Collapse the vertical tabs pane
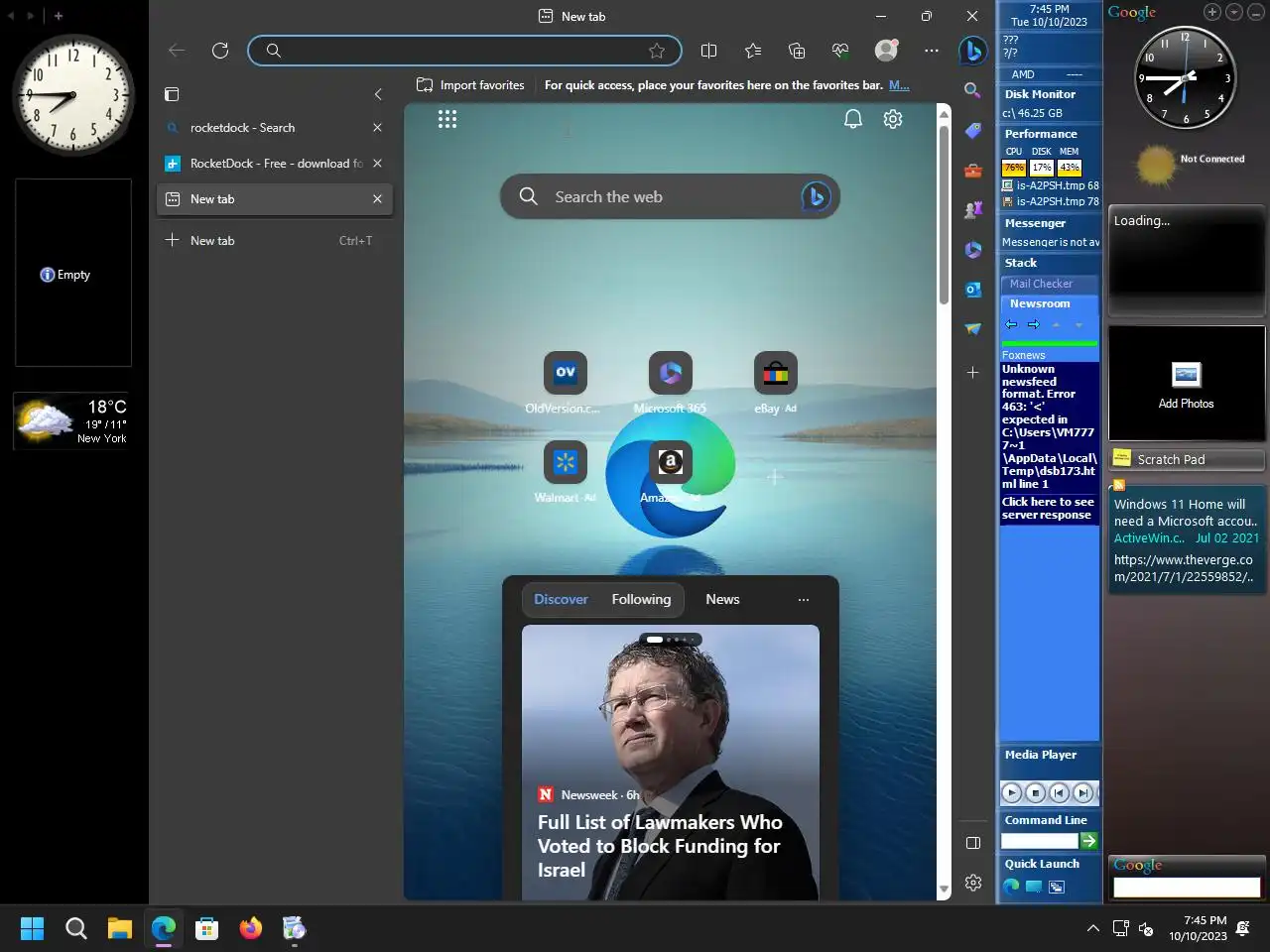1270x952 pixels. tap(378, 94)
